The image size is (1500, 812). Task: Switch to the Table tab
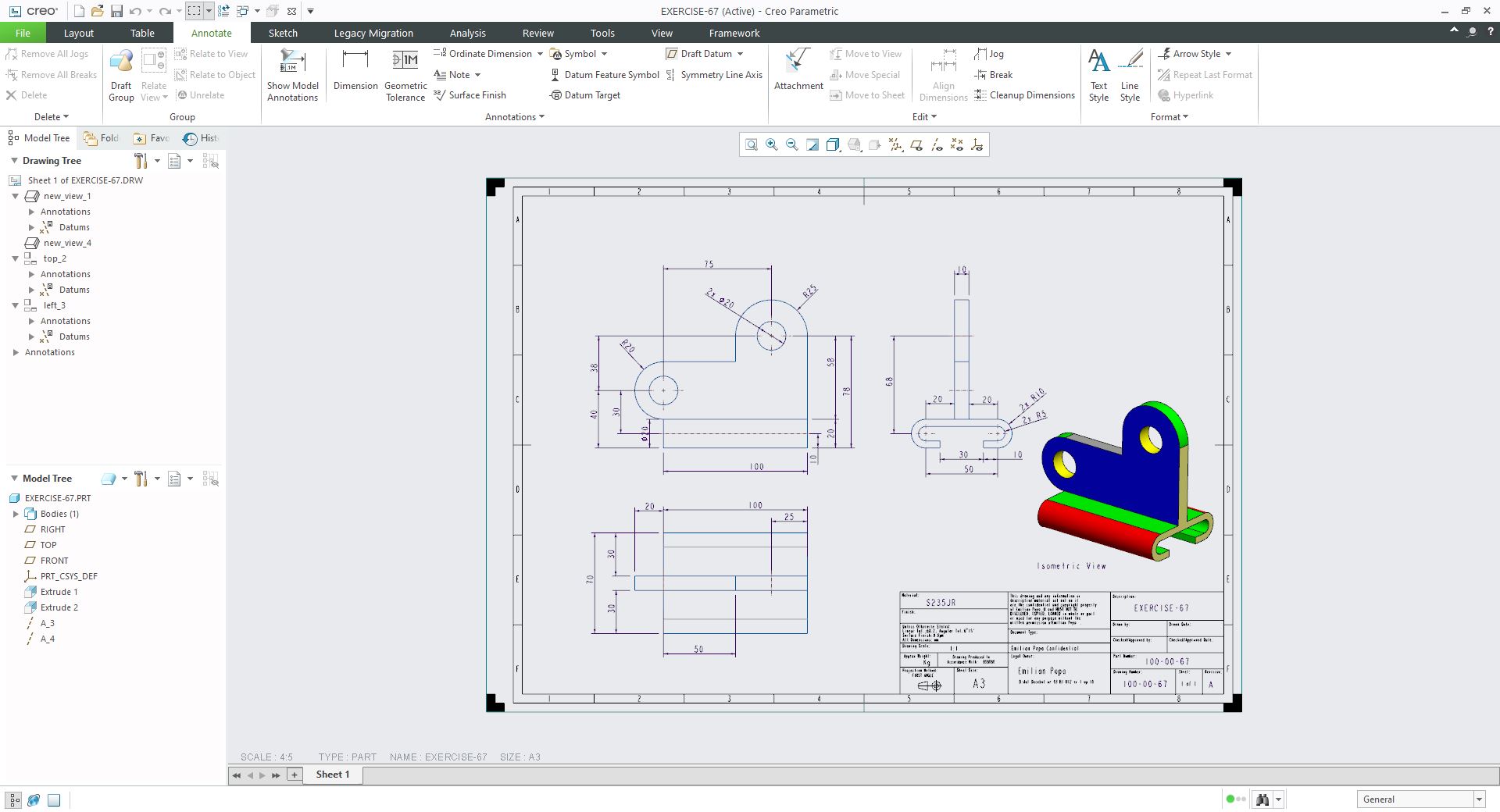(x=142, y=33)
